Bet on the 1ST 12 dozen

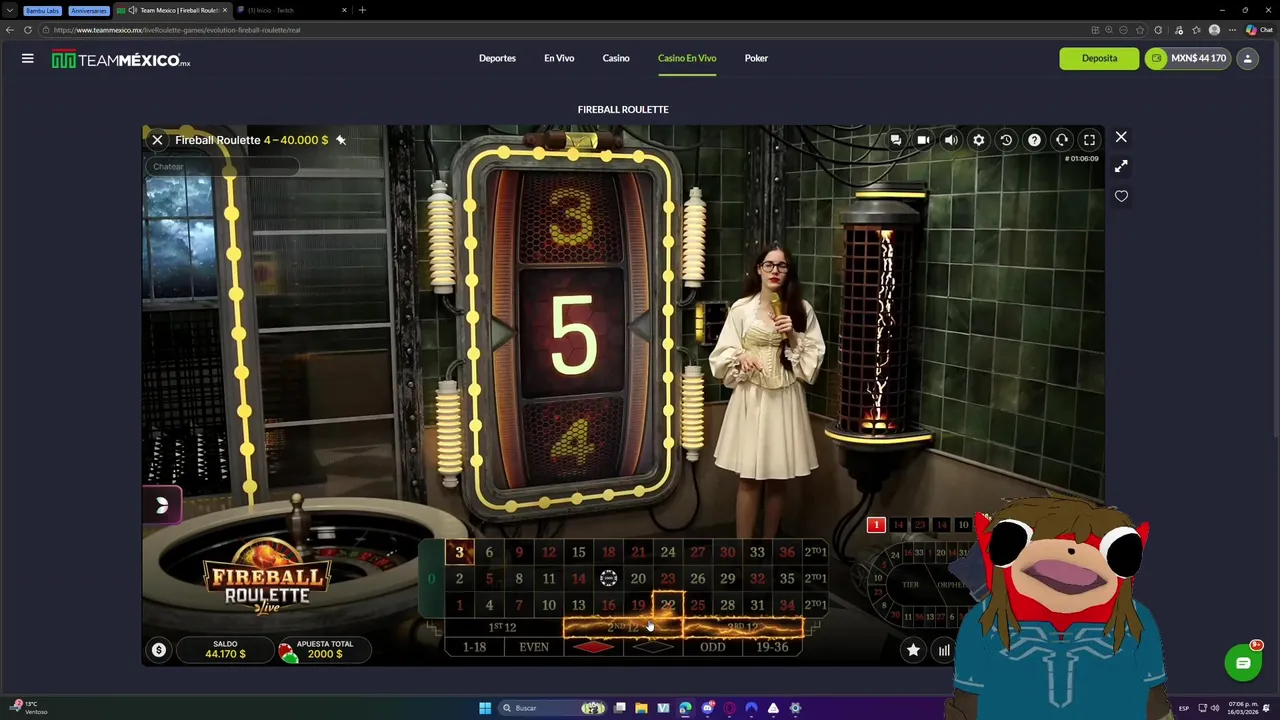[x=503, y=627]
